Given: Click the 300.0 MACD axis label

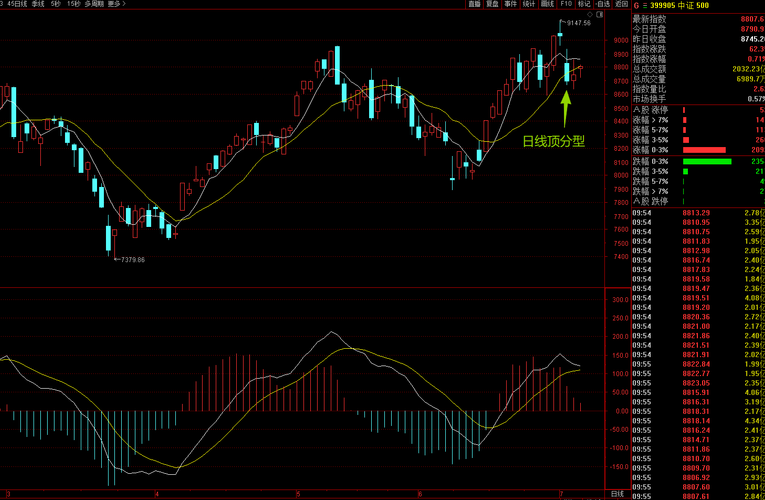Looking at the screenshot, I should click(621, 300).
